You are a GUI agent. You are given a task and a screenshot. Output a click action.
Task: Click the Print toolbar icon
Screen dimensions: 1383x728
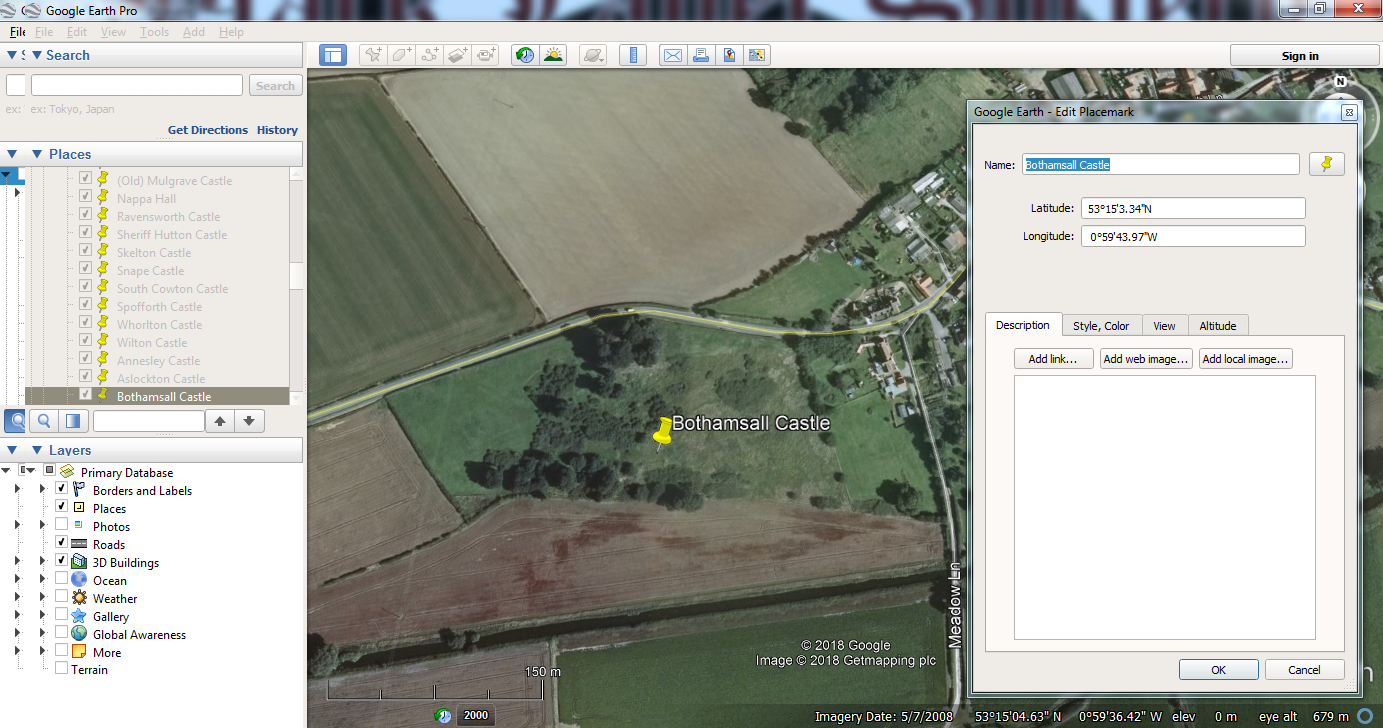click(702, 55)
